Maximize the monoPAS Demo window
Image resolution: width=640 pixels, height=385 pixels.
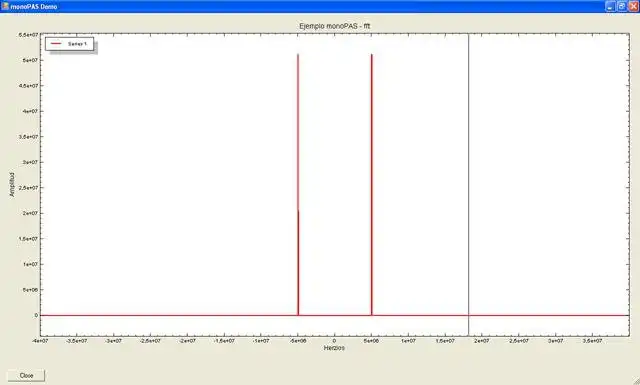(x=622, y=6)
